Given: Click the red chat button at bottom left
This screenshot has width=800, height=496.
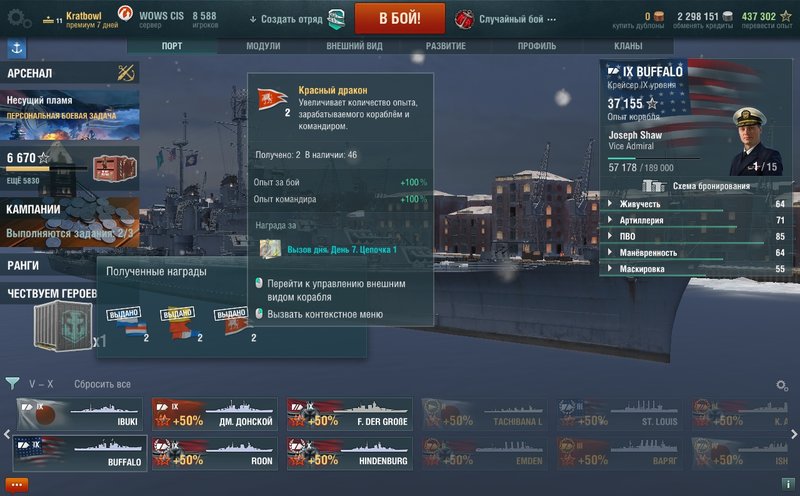Looking at the screenshot, I should [x=16, y=485].
